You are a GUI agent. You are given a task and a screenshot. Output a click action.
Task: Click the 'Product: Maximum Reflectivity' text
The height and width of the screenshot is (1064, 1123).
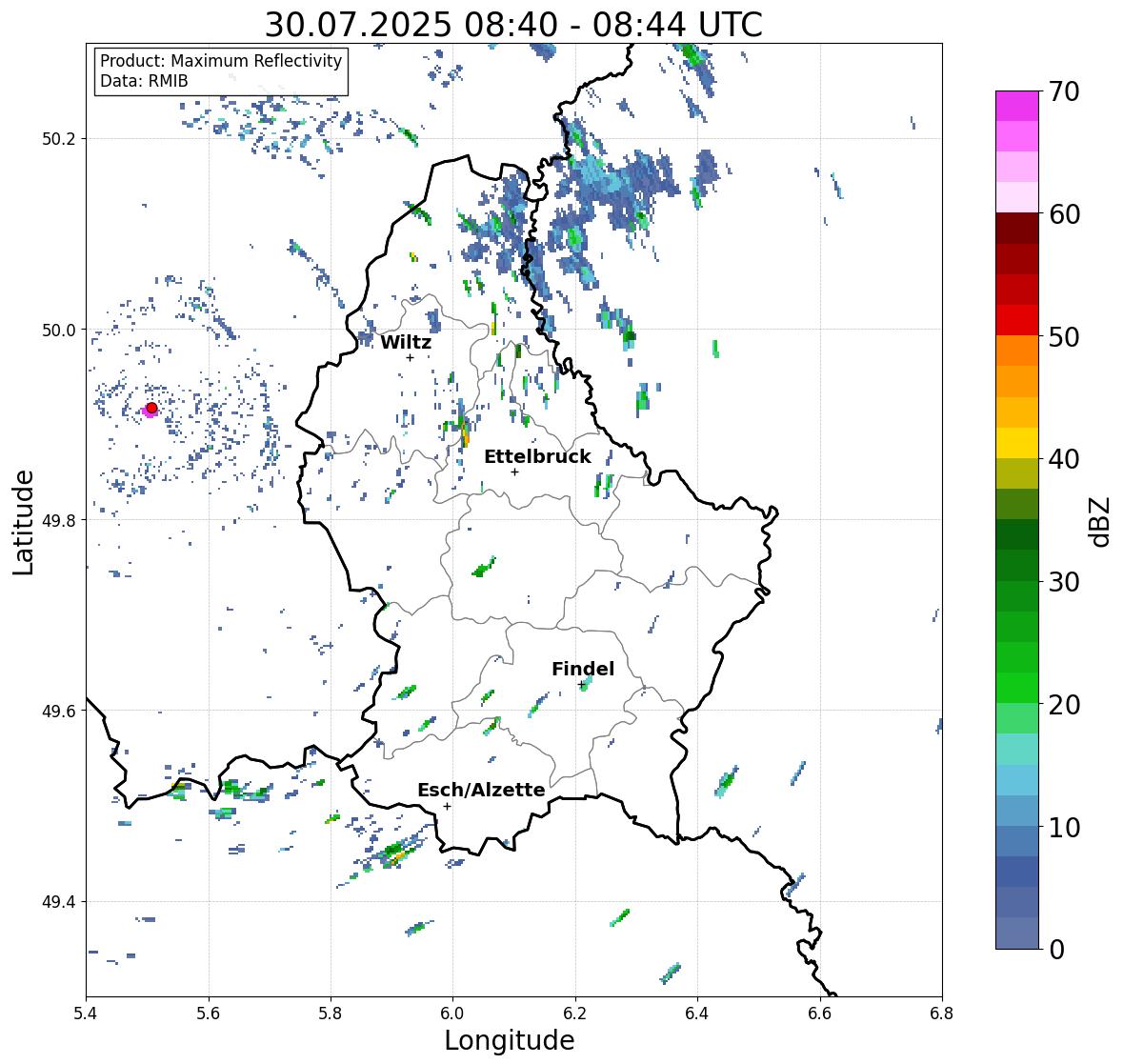[221, 61]
